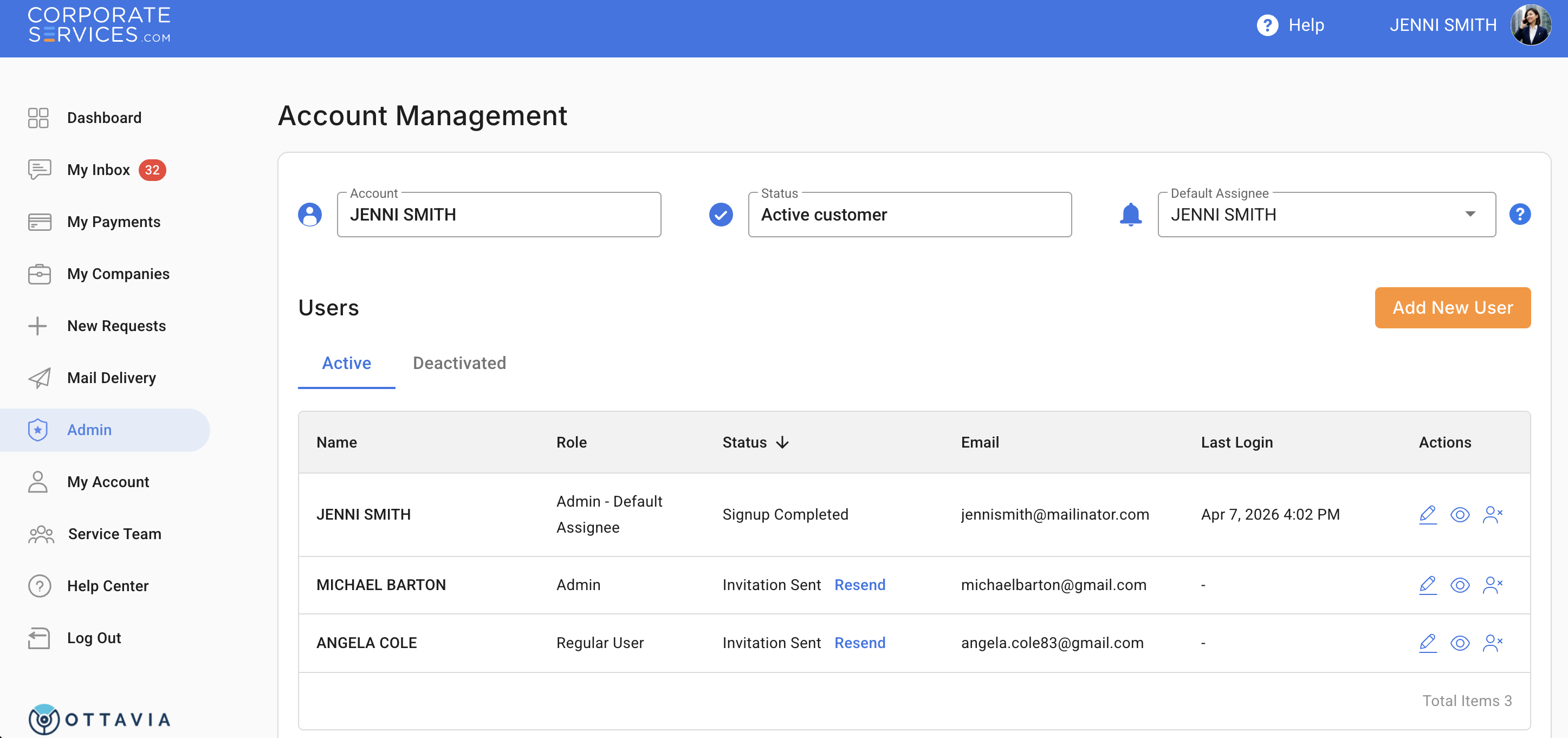Screen dimensions: 1568x738
Task: View Michael Barton details with eye icon
Action: click(x=1460, y=585)
